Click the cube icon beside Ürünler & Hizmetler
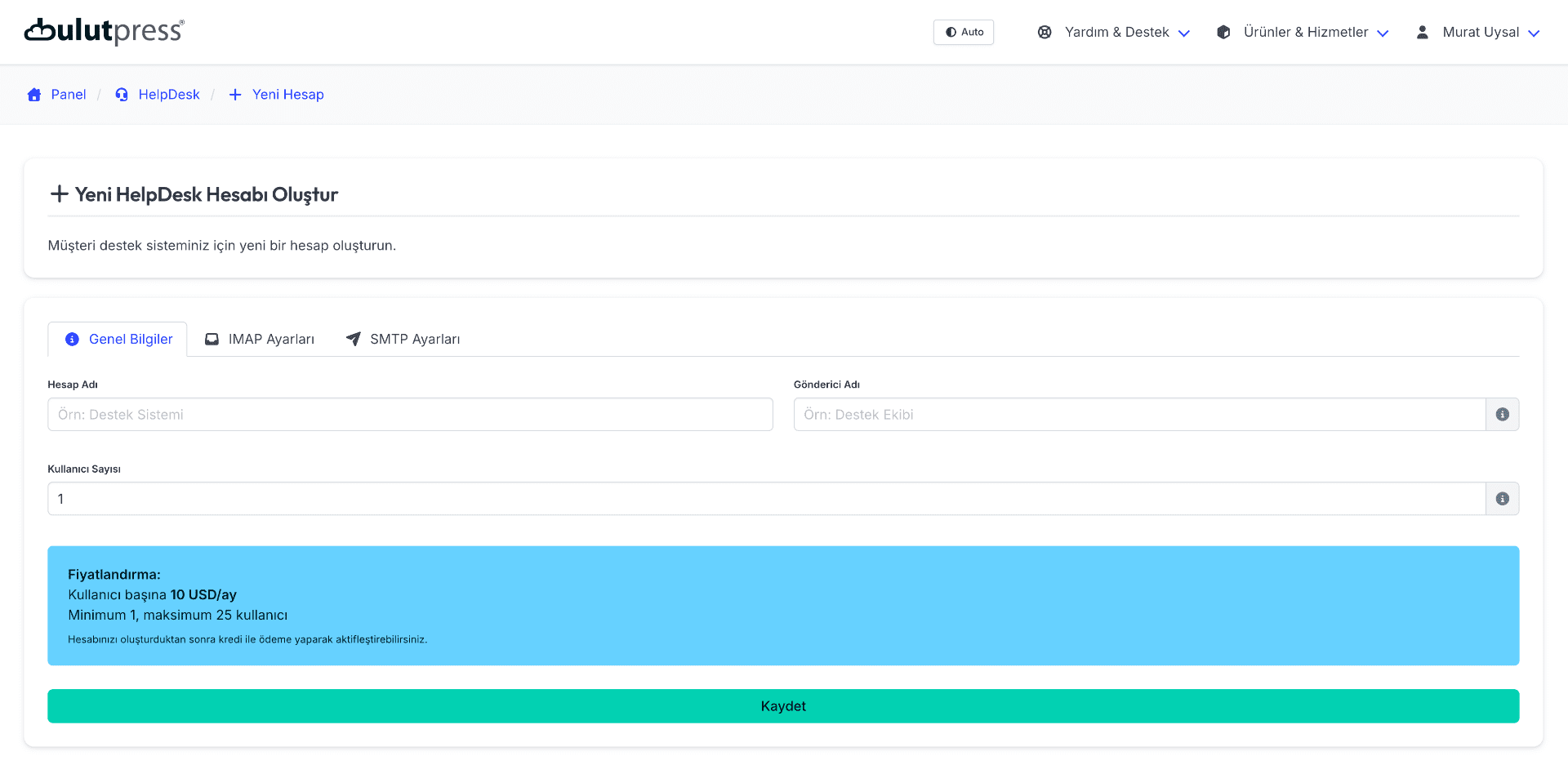Image resolution: width=1568 pixels, height=765 pixels. (x=1223, y=33)
